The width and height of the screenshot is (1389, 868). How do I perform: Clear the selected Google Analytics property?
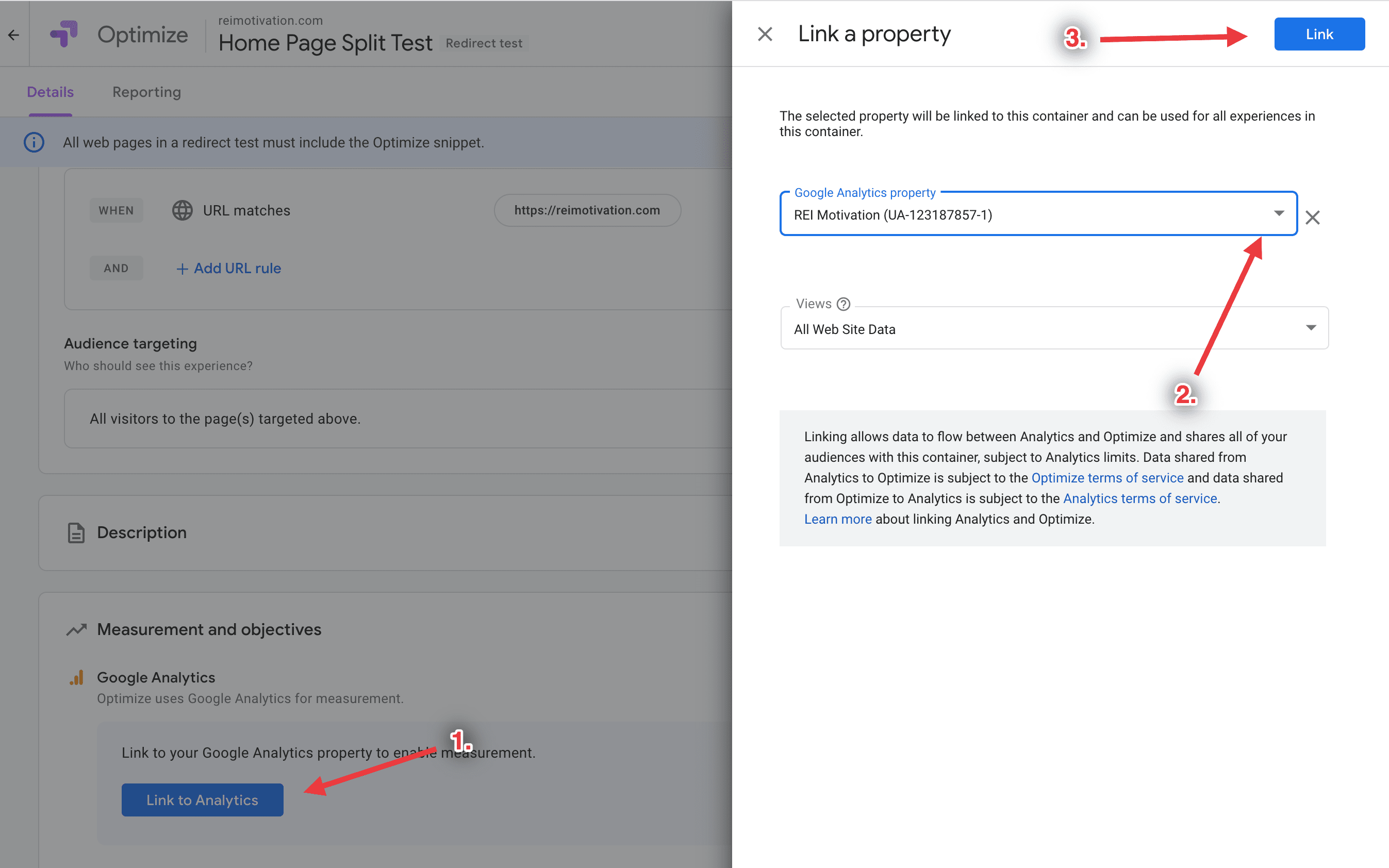click(x=1313, y=217)
